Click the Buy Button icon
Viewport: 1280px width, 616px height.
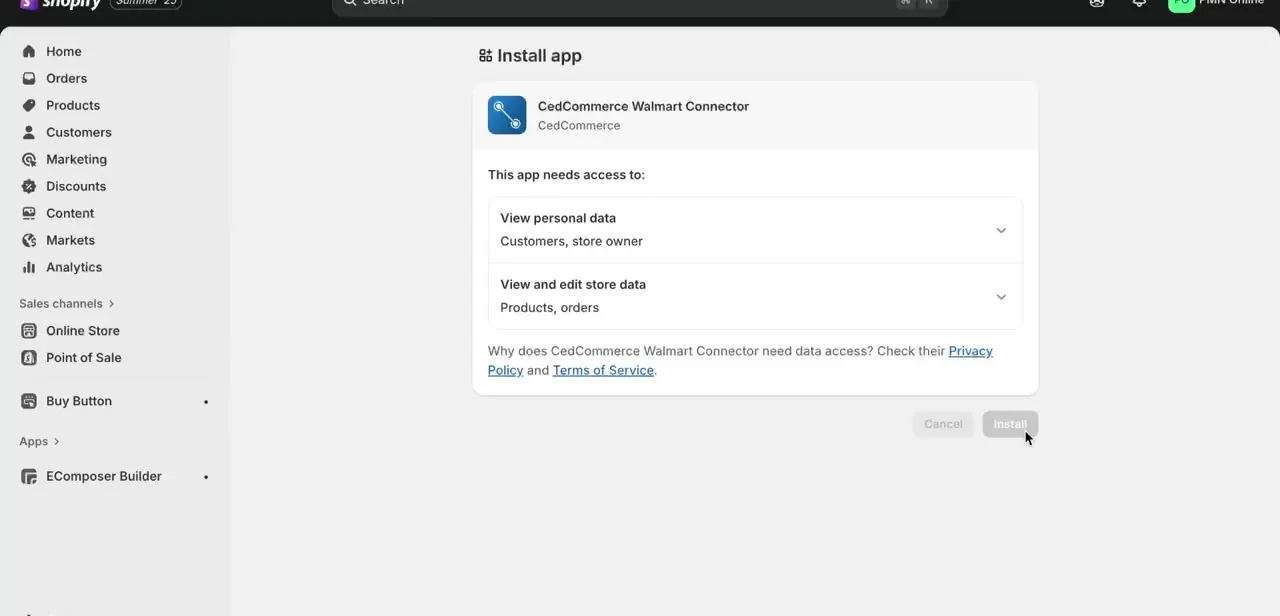pyautogui.click(x=29, y=401)
